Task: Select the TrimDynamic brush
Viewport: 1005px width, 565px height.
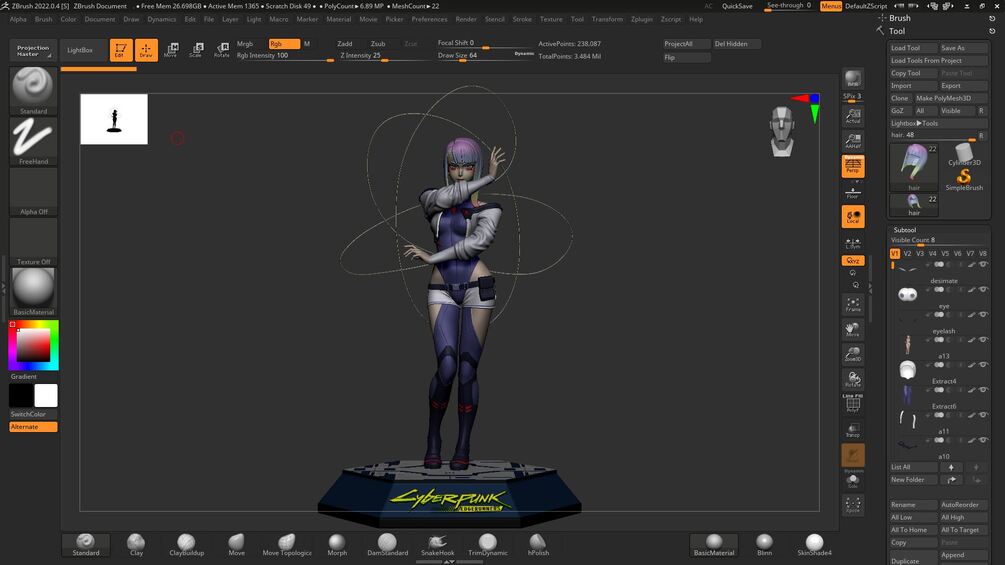Action: pos(488,545)
